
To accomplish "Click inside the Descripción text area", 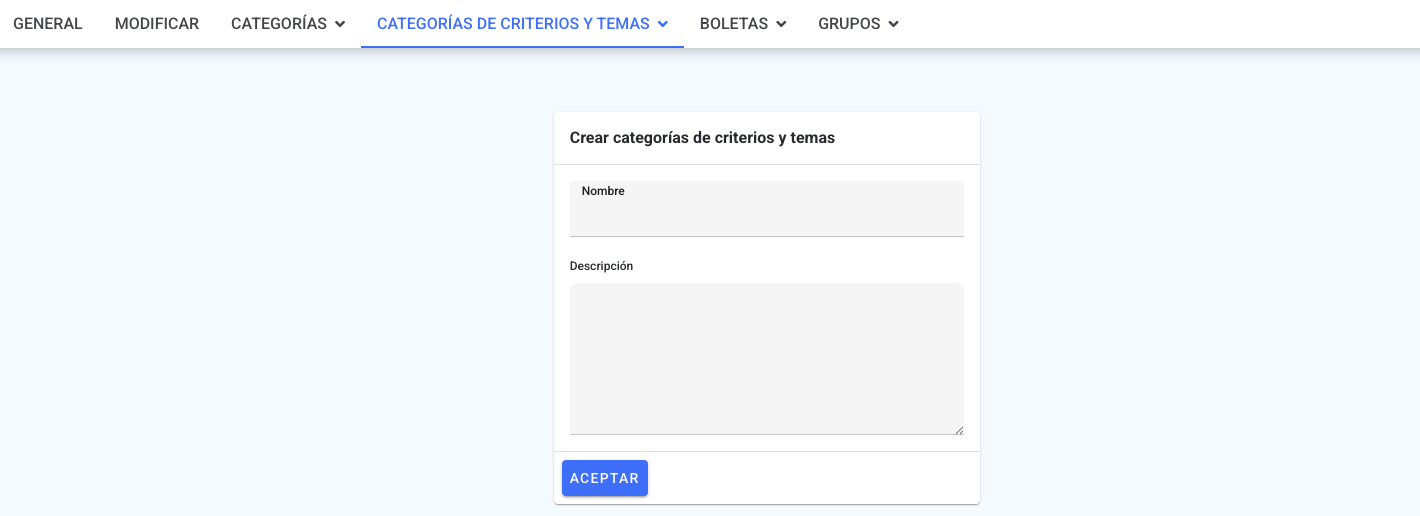I will click(x=767, y=359).
